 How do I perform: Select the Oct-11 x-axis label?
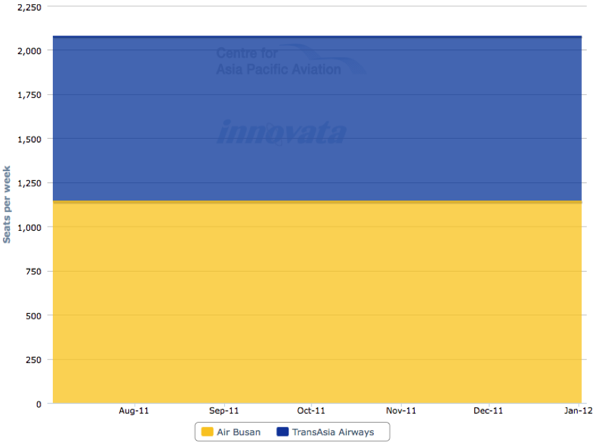pos(311,411)
